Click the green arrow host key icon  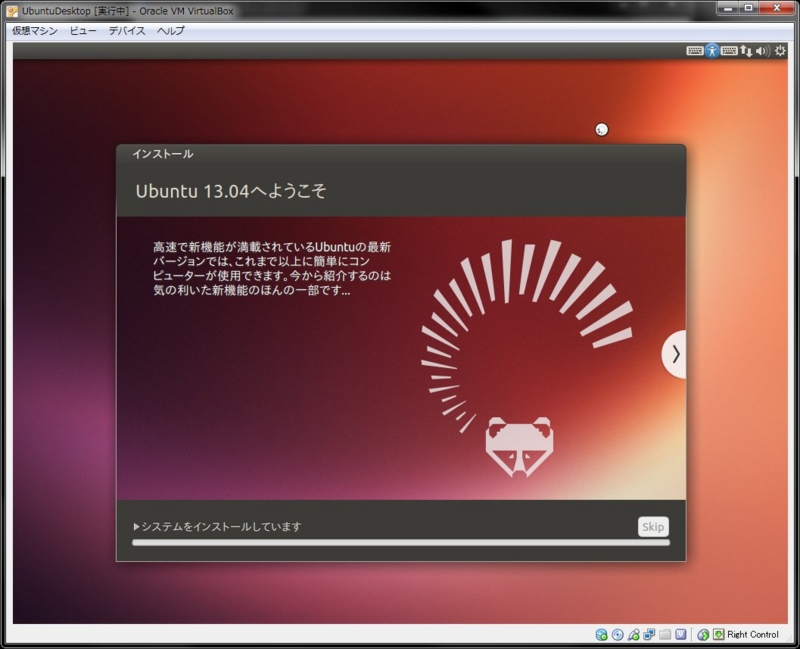pyautogui.click(x=718, y=635)
